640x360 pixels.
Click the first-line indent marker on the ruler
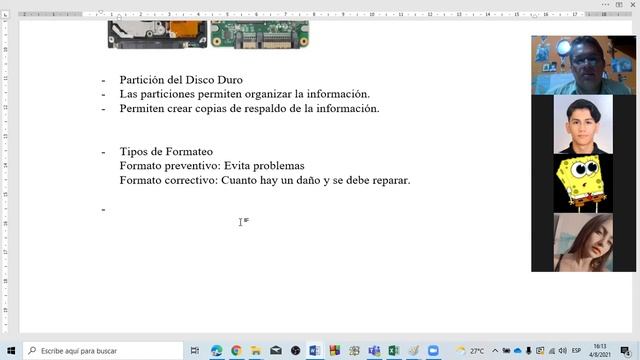(x=101, y=12)
